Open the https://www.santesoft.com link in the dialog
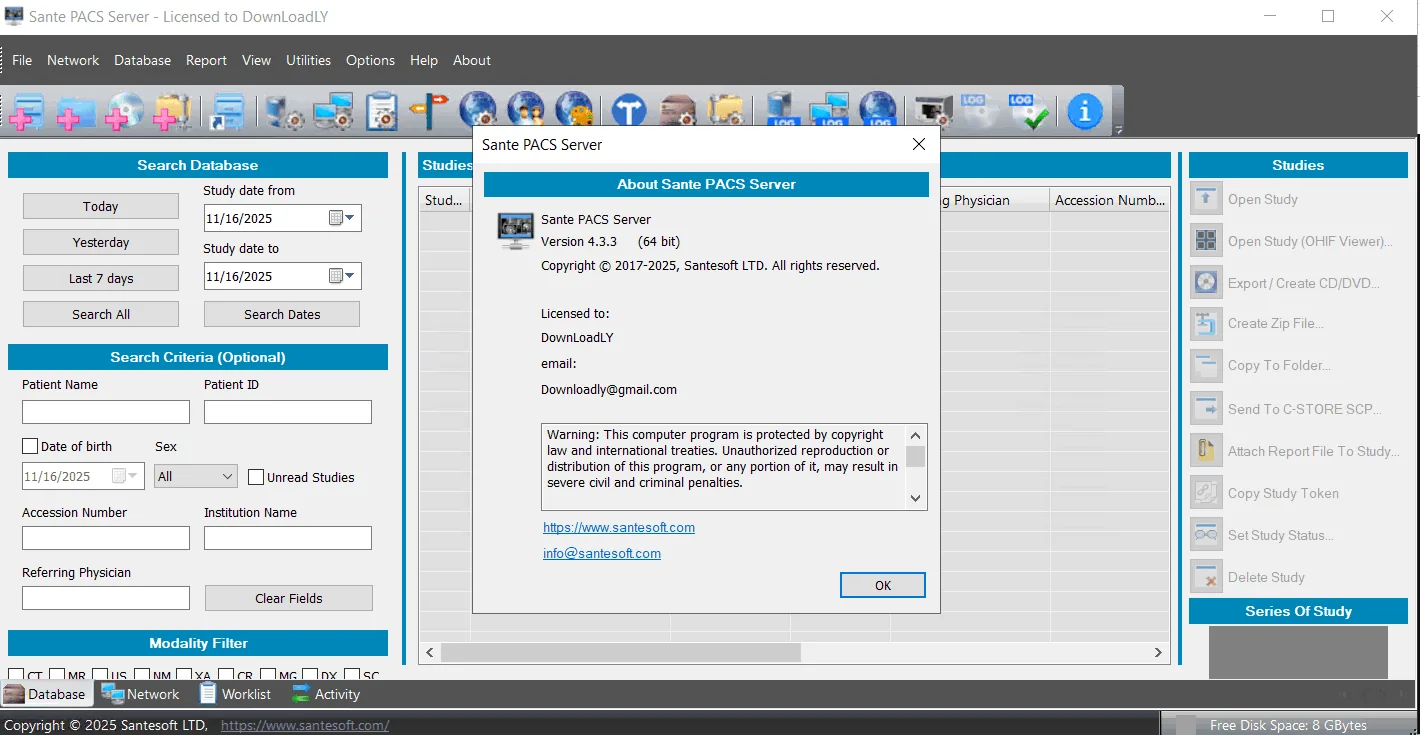1420x735 pixels. pos(619,527)
